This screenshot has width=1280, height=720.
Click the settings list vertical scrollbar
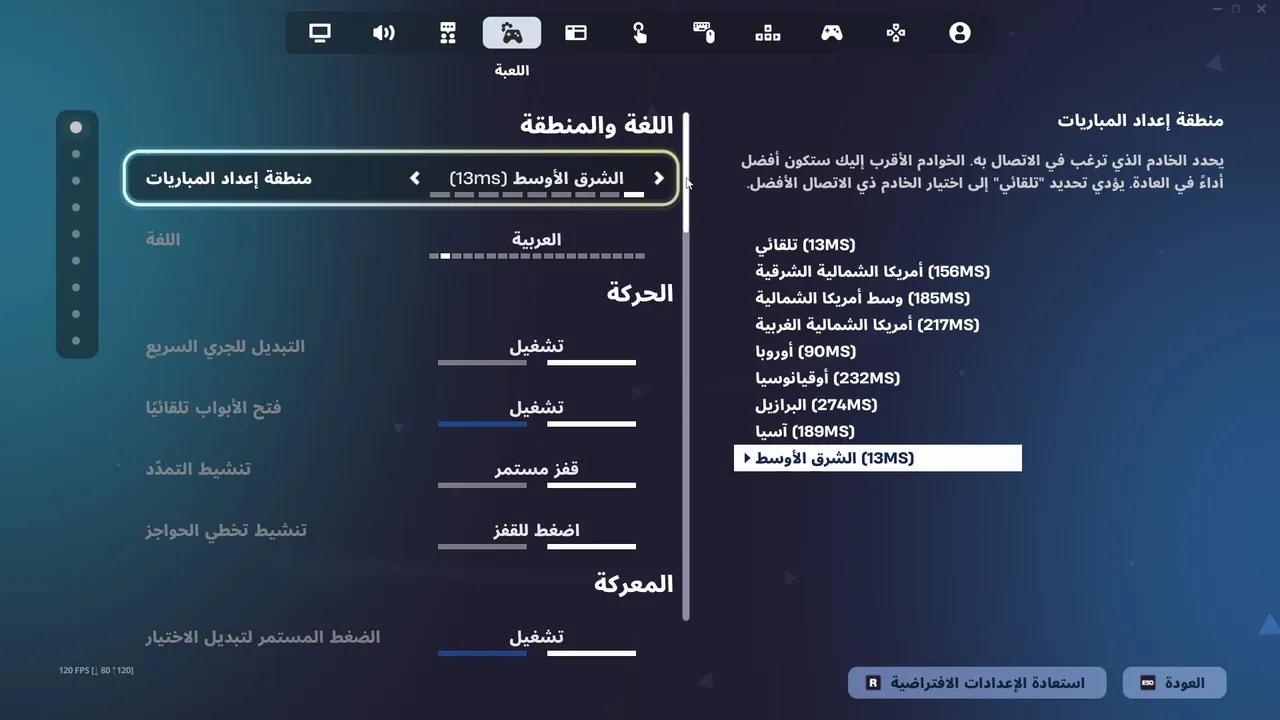pyautogui.click(x=687, y=366)
